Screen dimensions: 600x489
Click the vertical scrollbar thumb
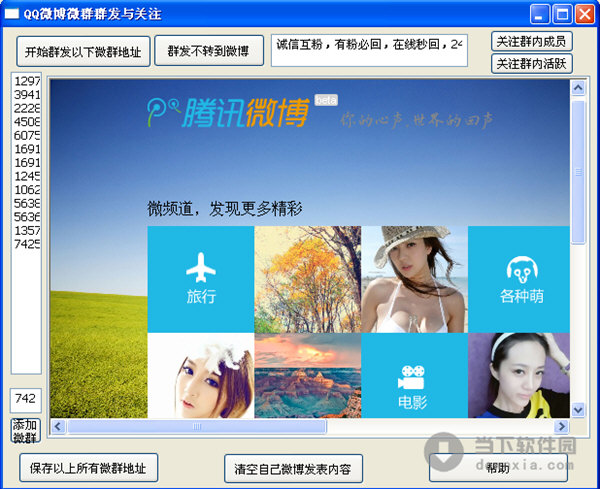tap(578, 172)
